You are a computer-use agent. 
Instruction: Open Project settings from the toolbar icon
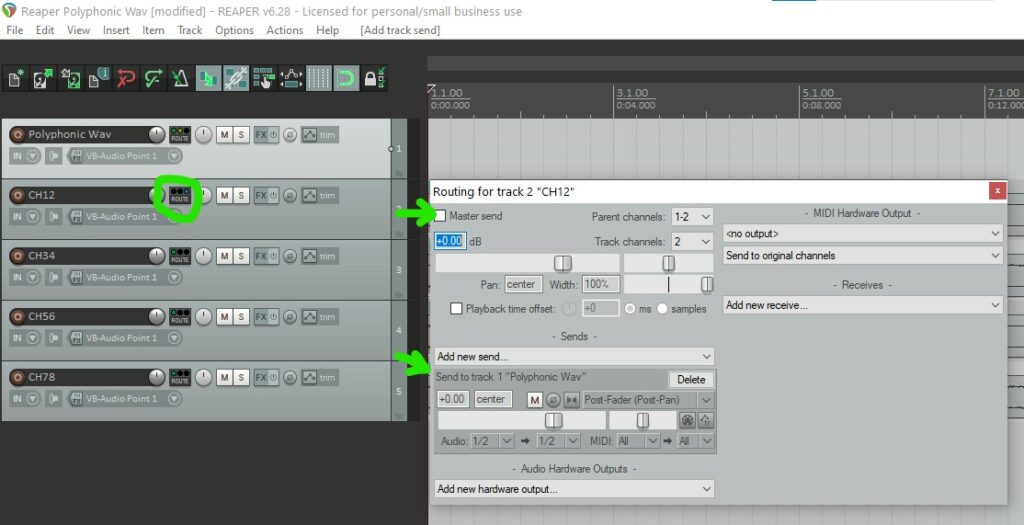coord(98,79)
